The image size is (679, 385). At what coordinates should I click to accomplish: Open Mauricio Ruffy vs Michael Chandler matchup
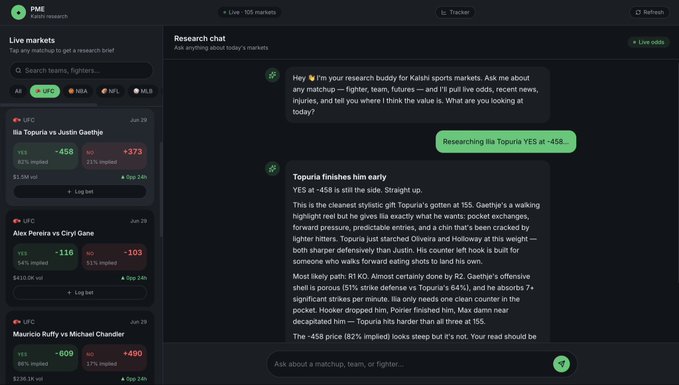pyautogui.click(x=68, y=334)
